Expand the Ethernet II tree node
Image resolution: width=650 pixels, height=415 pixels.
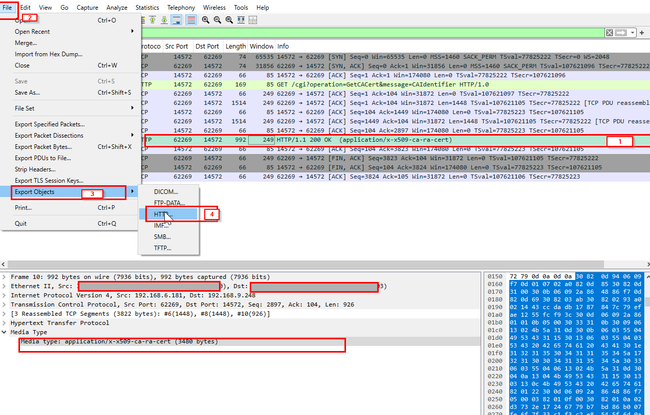pos(4,286)
